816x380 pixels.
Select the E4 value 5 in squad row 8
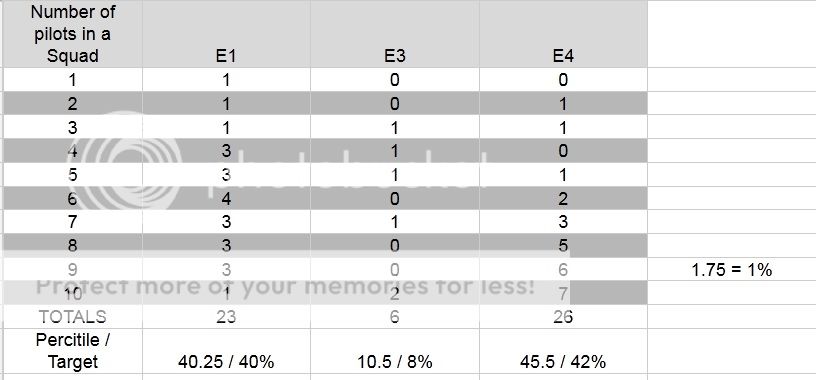563,246
